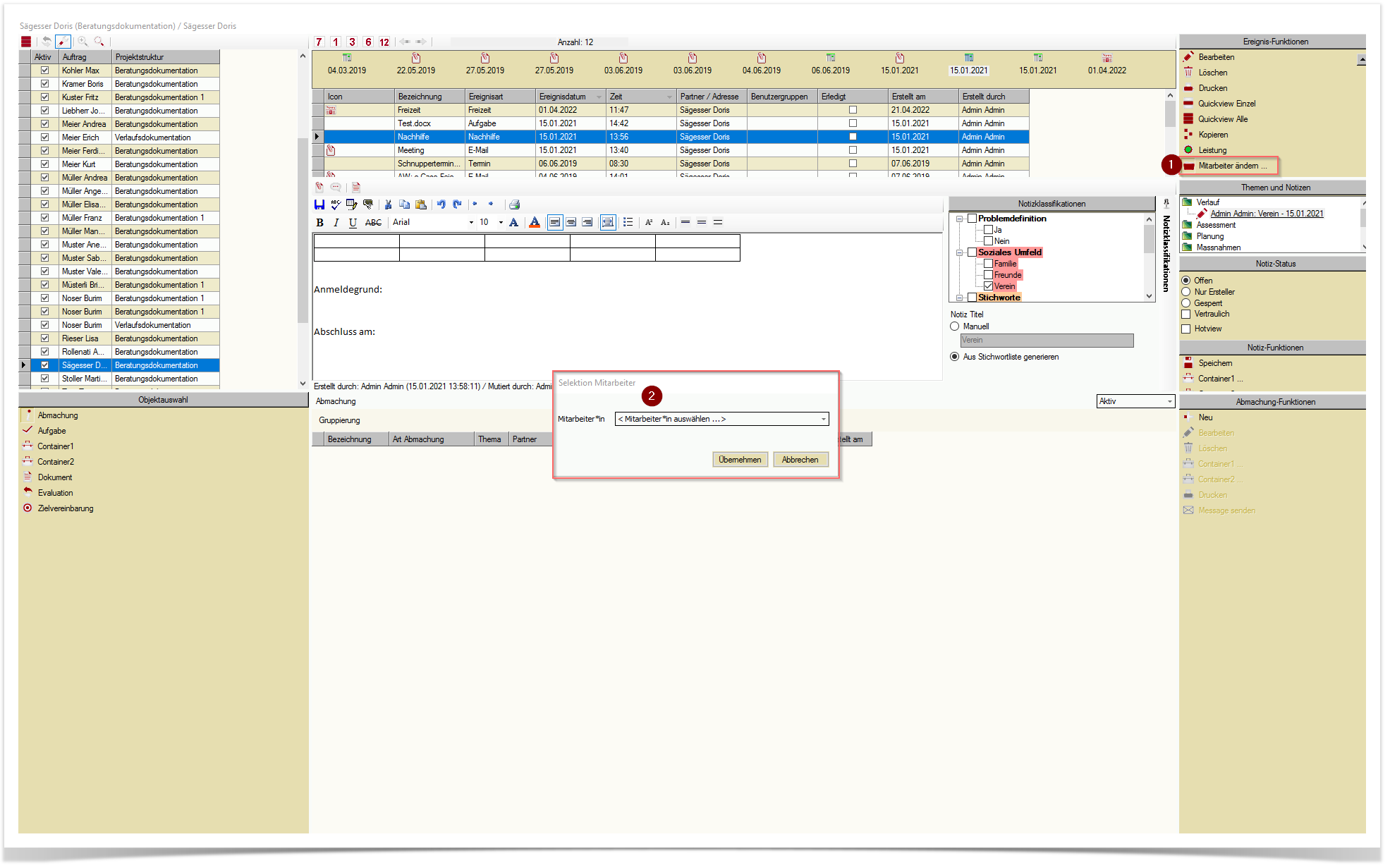Click Speichern under Notiz-Funktionen
The height and width of the screenshot is (868, 1390).
[1215, 363]
